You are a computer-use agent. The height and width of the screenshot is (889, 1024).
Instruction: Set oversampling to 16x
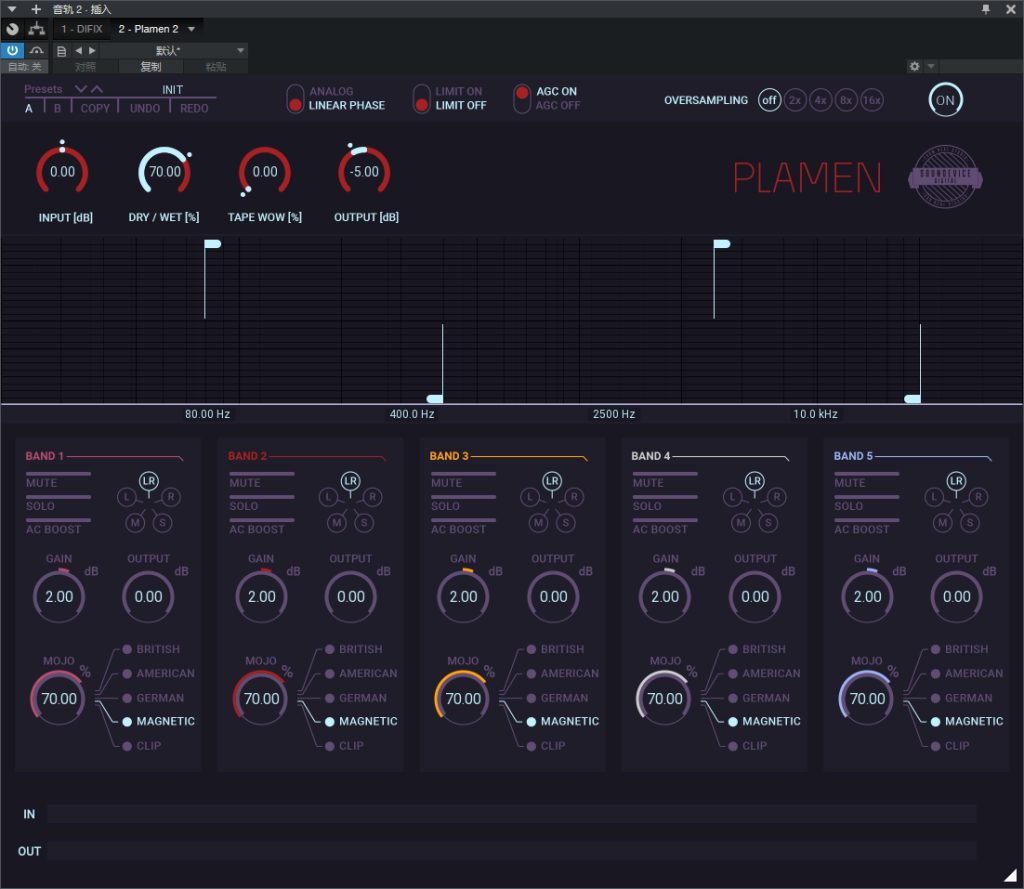871,100
